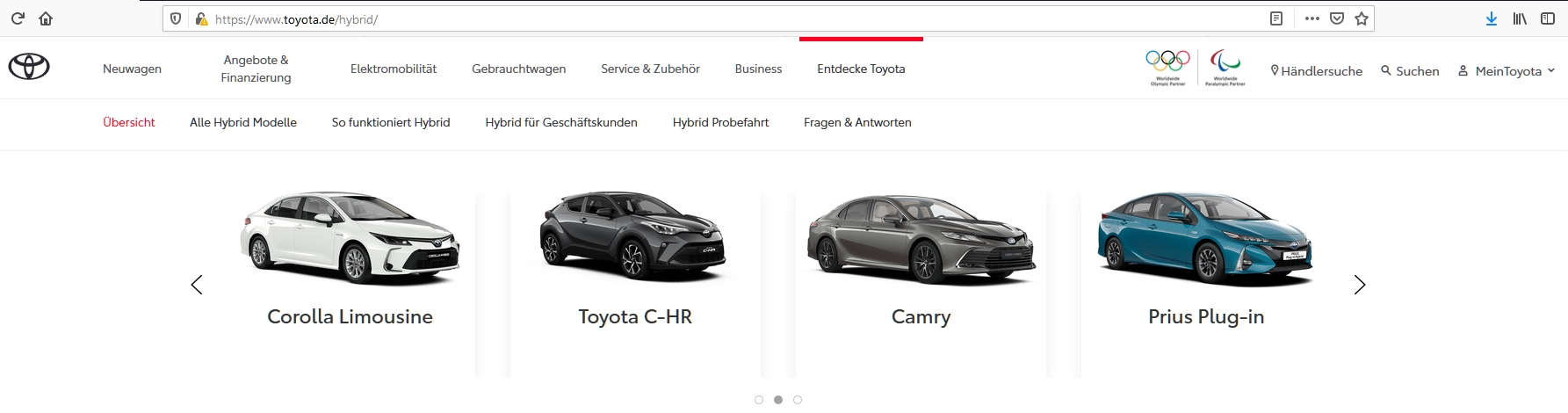The height and width of the screenshot is (413, 1568).
Task: Open tracking protection shield icon
Action: [x=176, y=18]
